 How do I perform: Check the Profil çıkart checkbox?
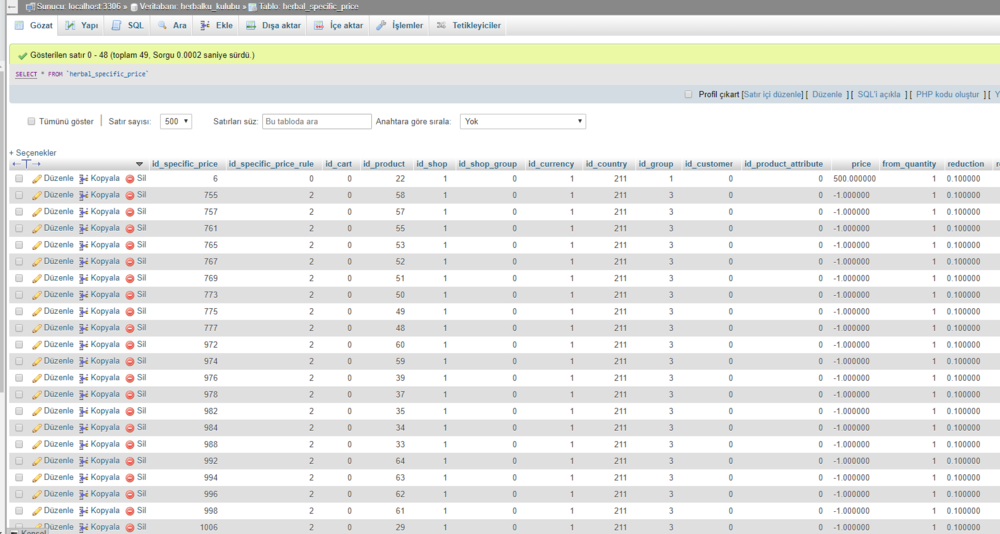[688, 94]
